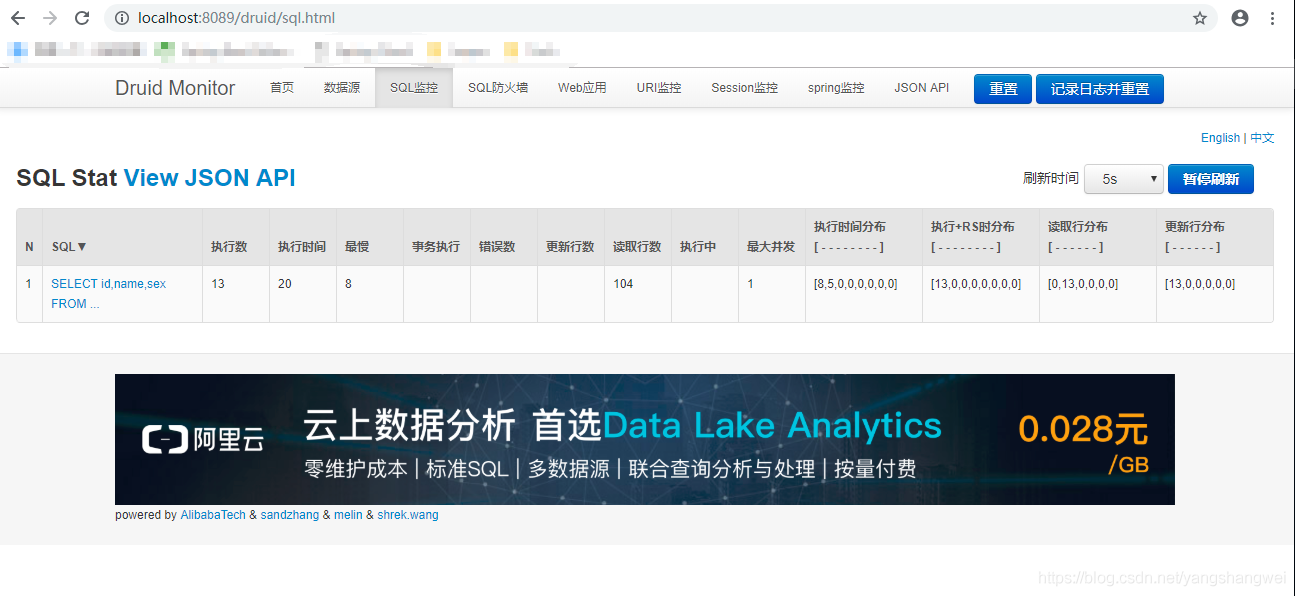This screenshot has width=1295, height=596.
Task: Sort by the SQL column header
Action: click(x=69, y=246)
